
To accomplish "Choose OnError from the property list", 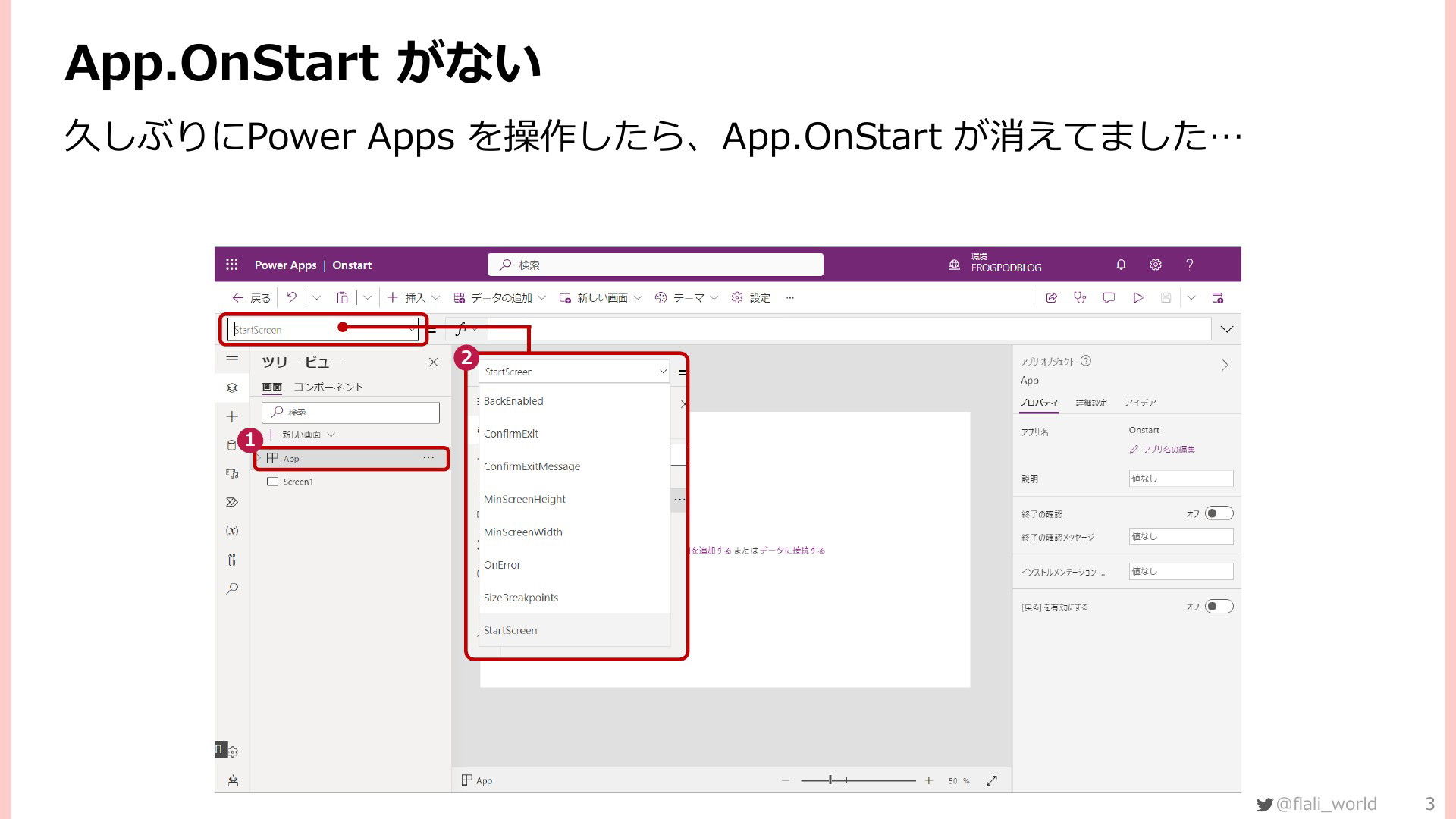I will click(x=575, y=565).
